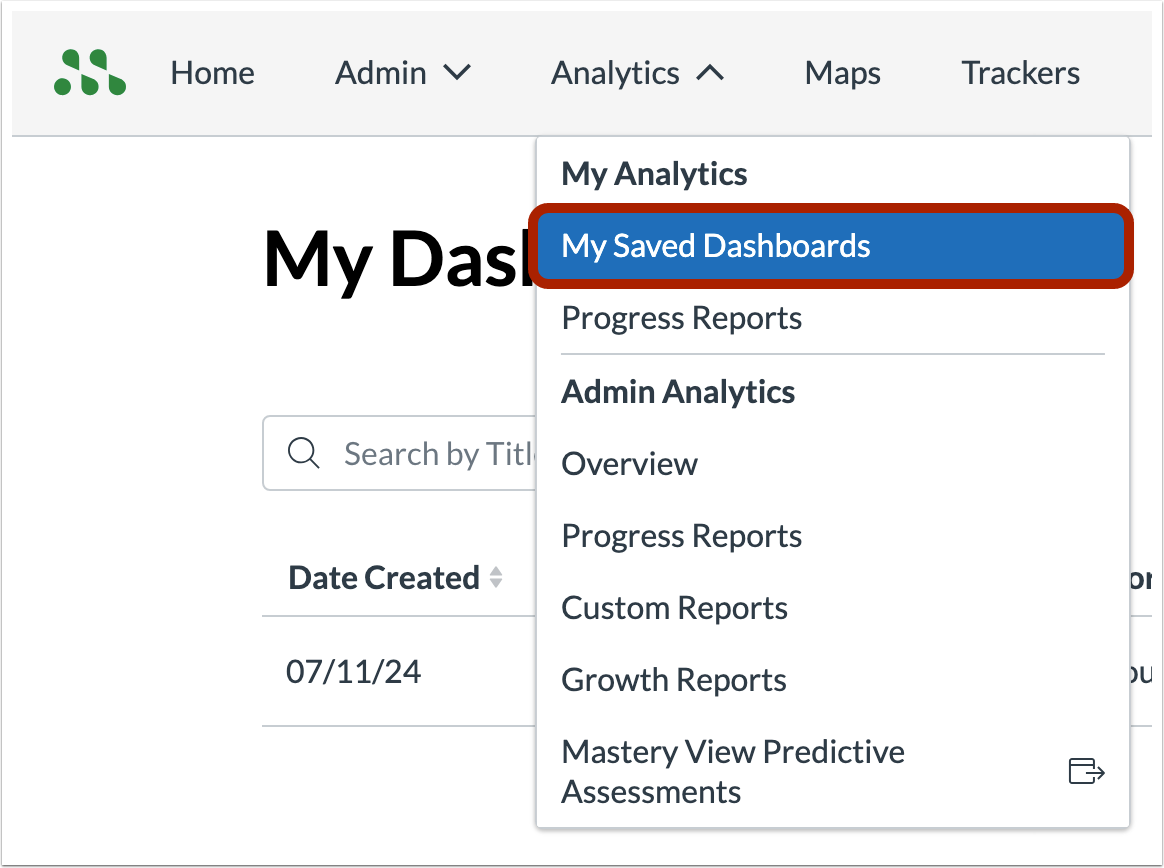
Task: Click the search magnifying glass icon
Action: (x=304, y=453)
